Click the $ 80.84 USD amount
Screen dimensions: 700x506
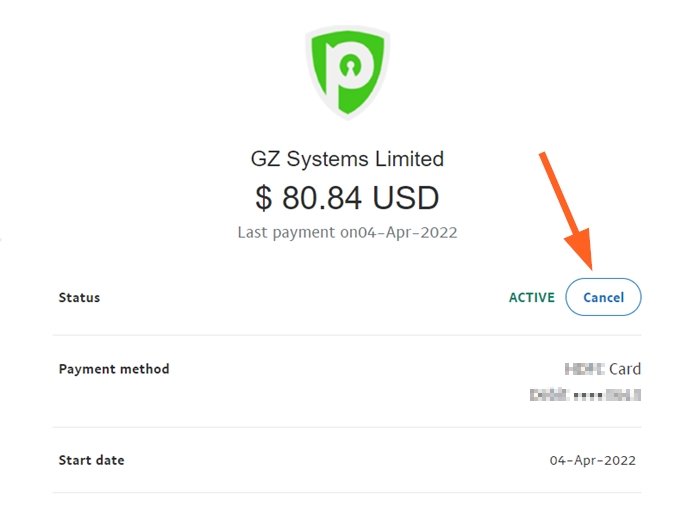click(x=347, y=197)
